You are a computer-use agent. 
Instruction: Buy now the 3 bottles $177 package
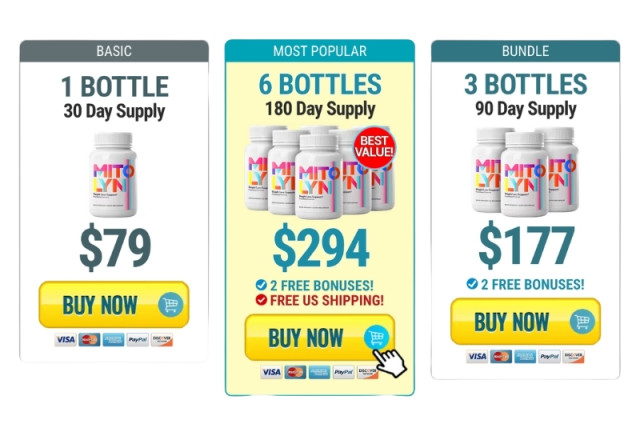point(526,321)
